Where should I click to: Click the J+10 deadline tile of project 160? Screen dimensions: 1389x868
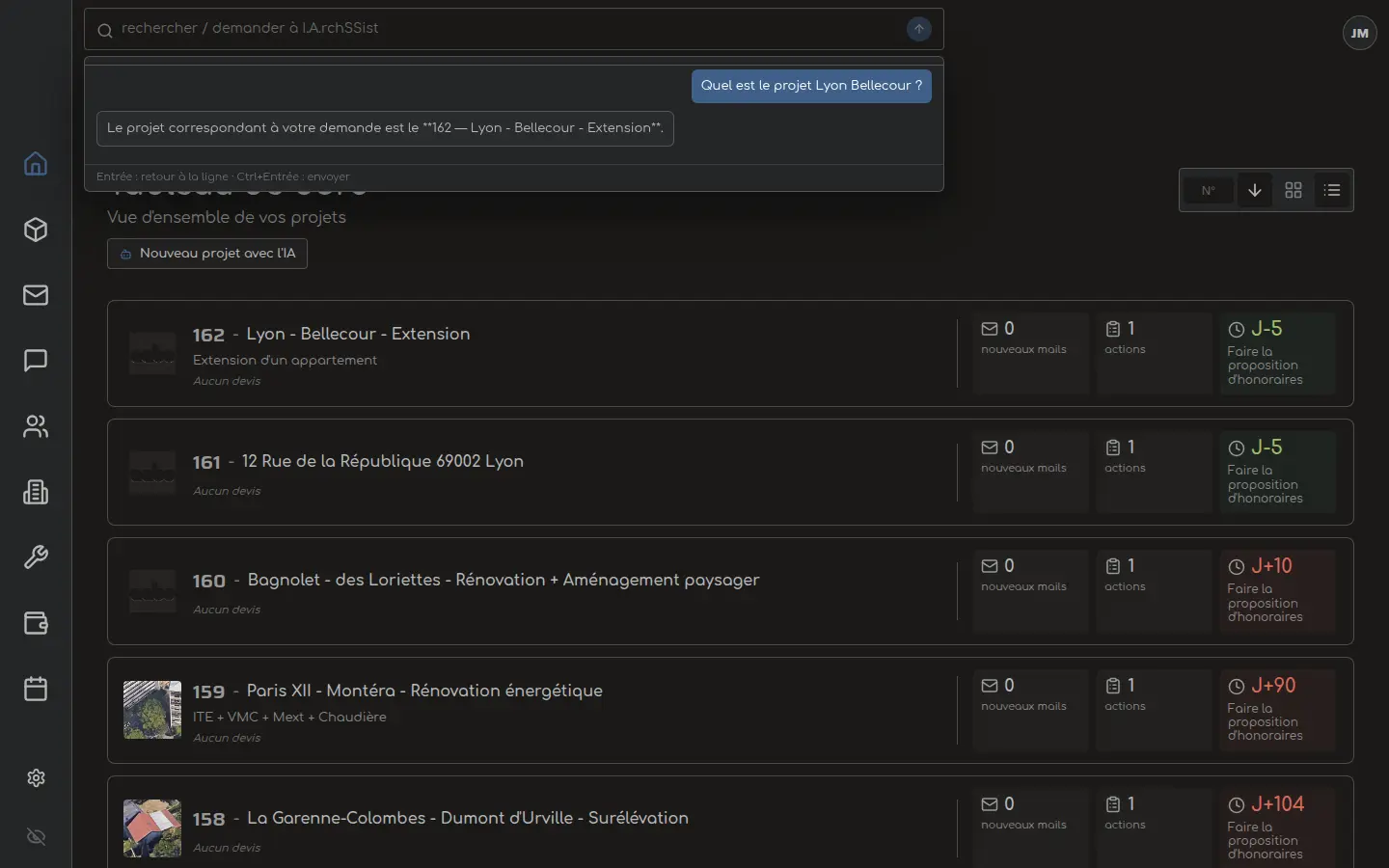[x=1278, y=590]
